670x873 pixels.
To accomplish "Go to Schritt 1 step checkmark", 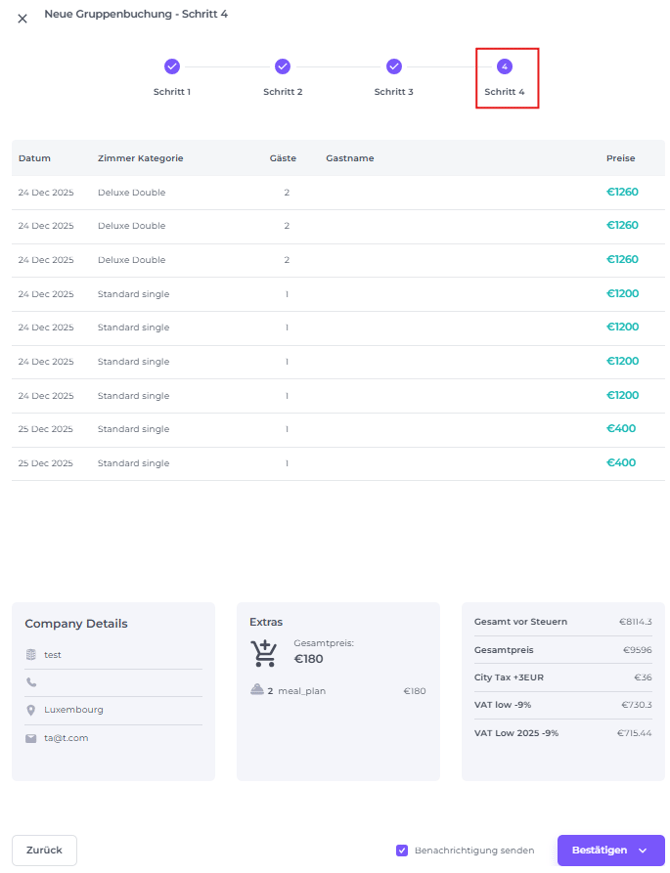I will point(172,67).
